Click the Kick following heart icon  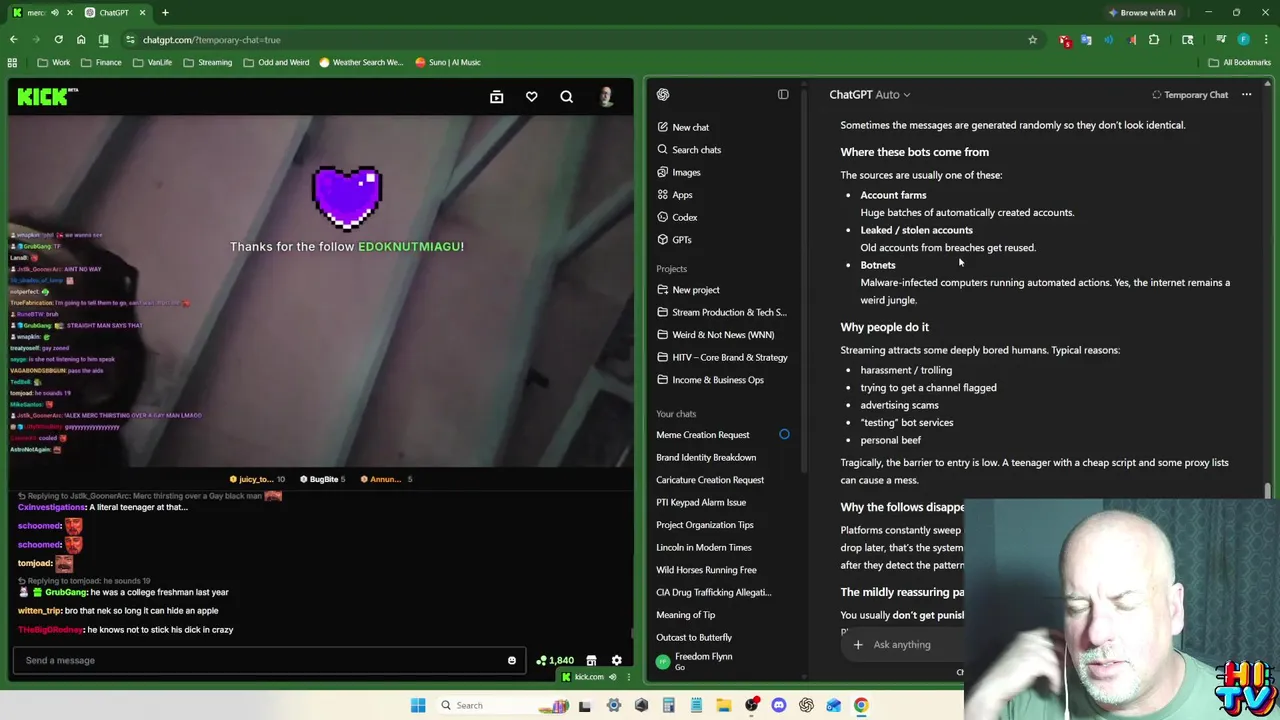[x=531, y=97]
